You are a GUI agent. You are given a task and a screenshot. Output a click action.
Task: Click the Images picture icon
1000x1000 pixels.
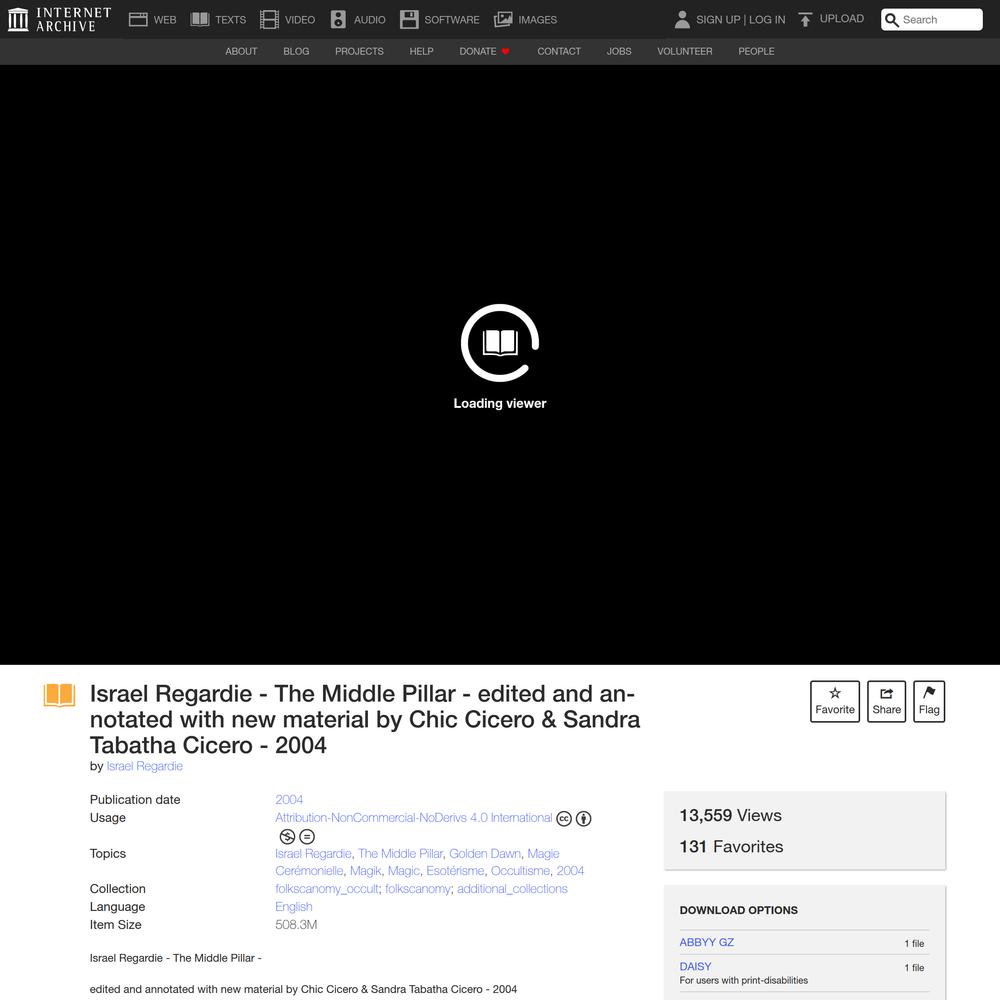pyautogui.click(x=503, y=20)
